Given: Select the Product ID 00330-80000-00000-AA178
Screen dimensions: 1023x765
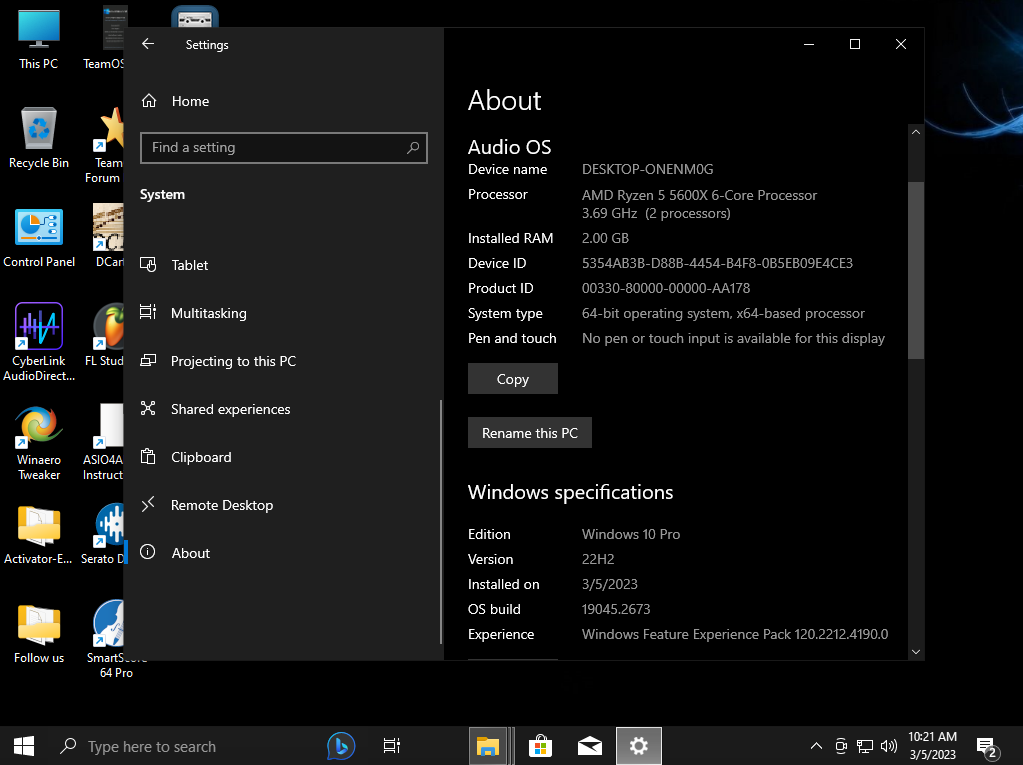Looking at the screenshot, I should (x=665, y=288).
